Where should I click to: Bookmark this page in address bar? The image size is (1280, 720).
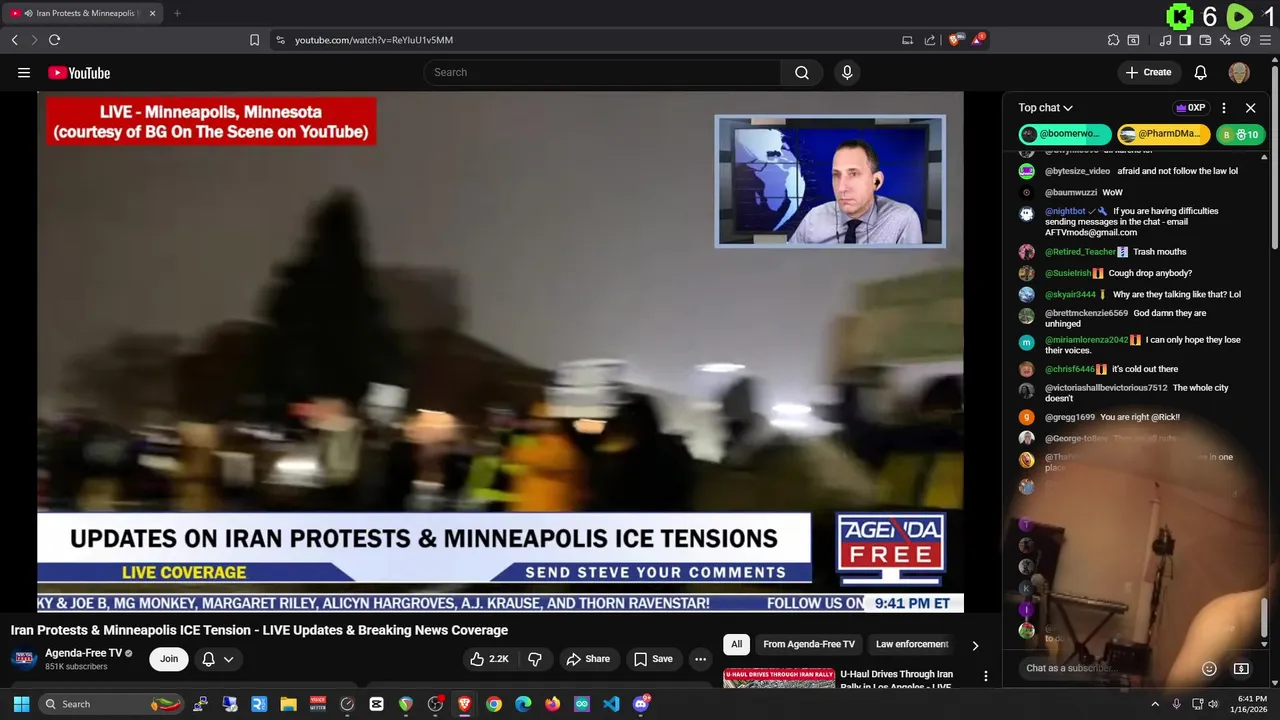click(x=254, y=40)
